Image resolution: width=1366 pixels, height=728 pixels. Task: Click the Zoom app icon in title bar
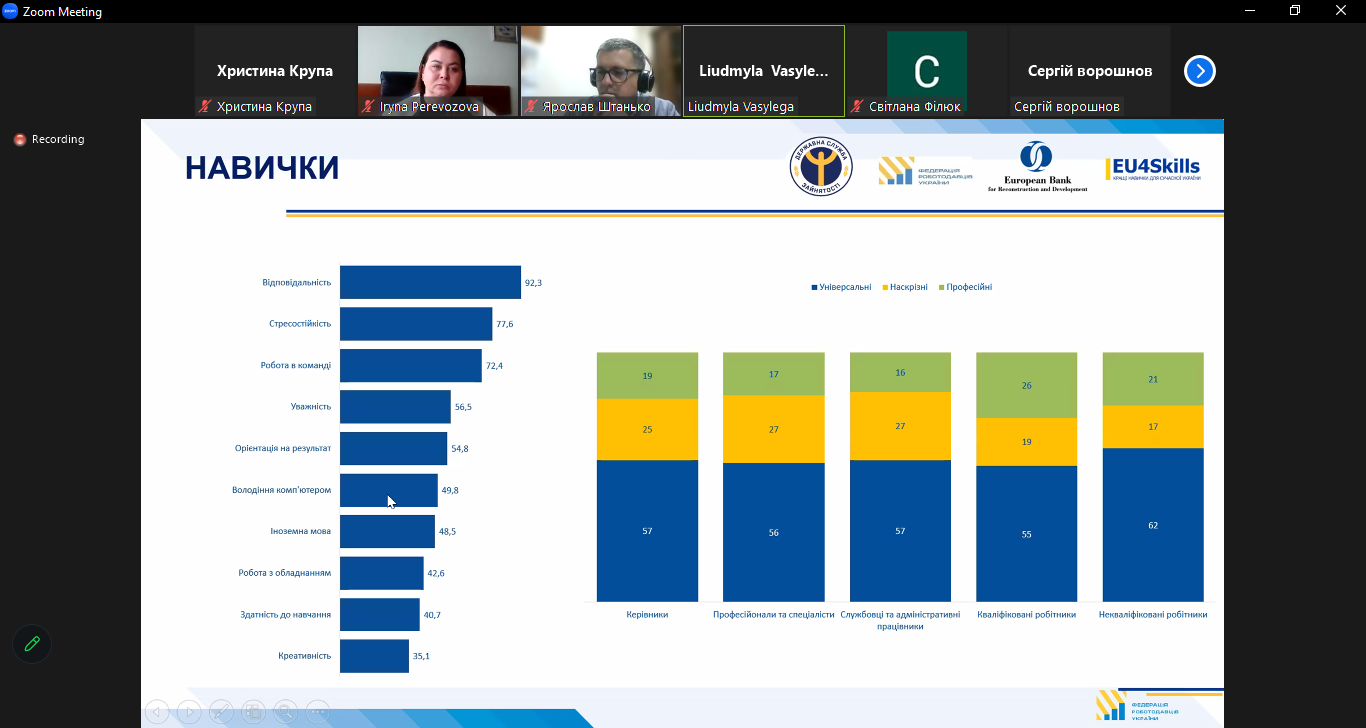(x=10, y=11)
